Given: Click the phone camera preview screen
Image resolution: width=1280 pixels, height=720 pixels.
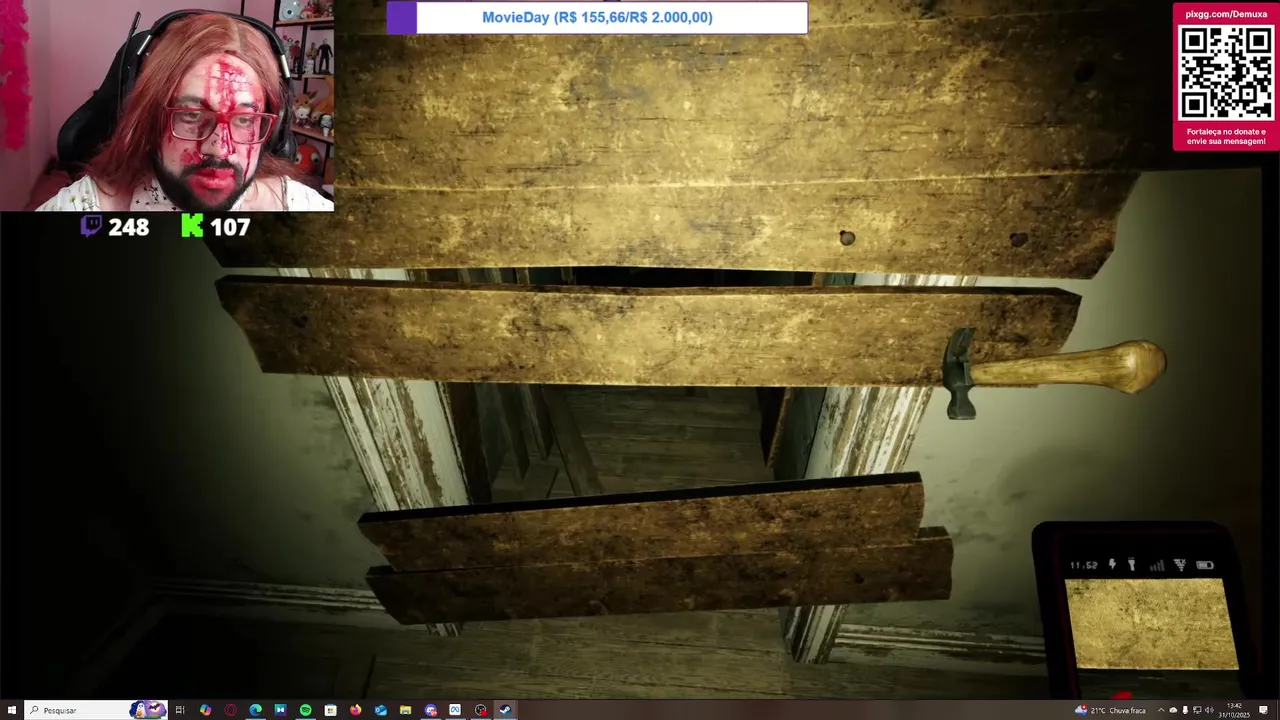Looking at the screenshot, I should click(1151, 622).
